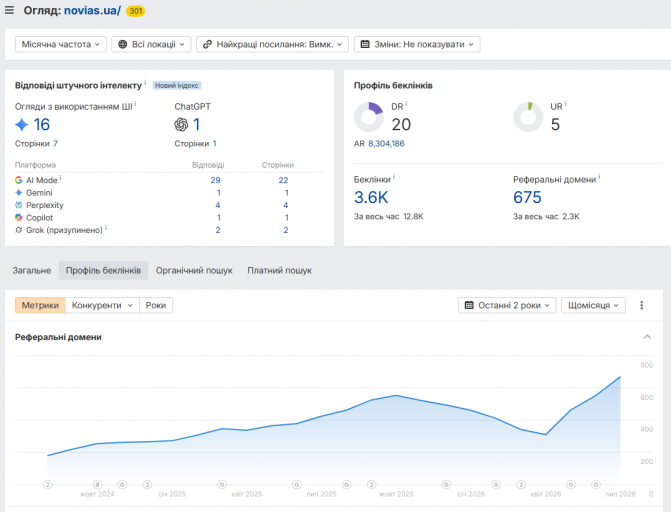
Task: Open the Останні 2 роки range selector
Action: point(507,305)
